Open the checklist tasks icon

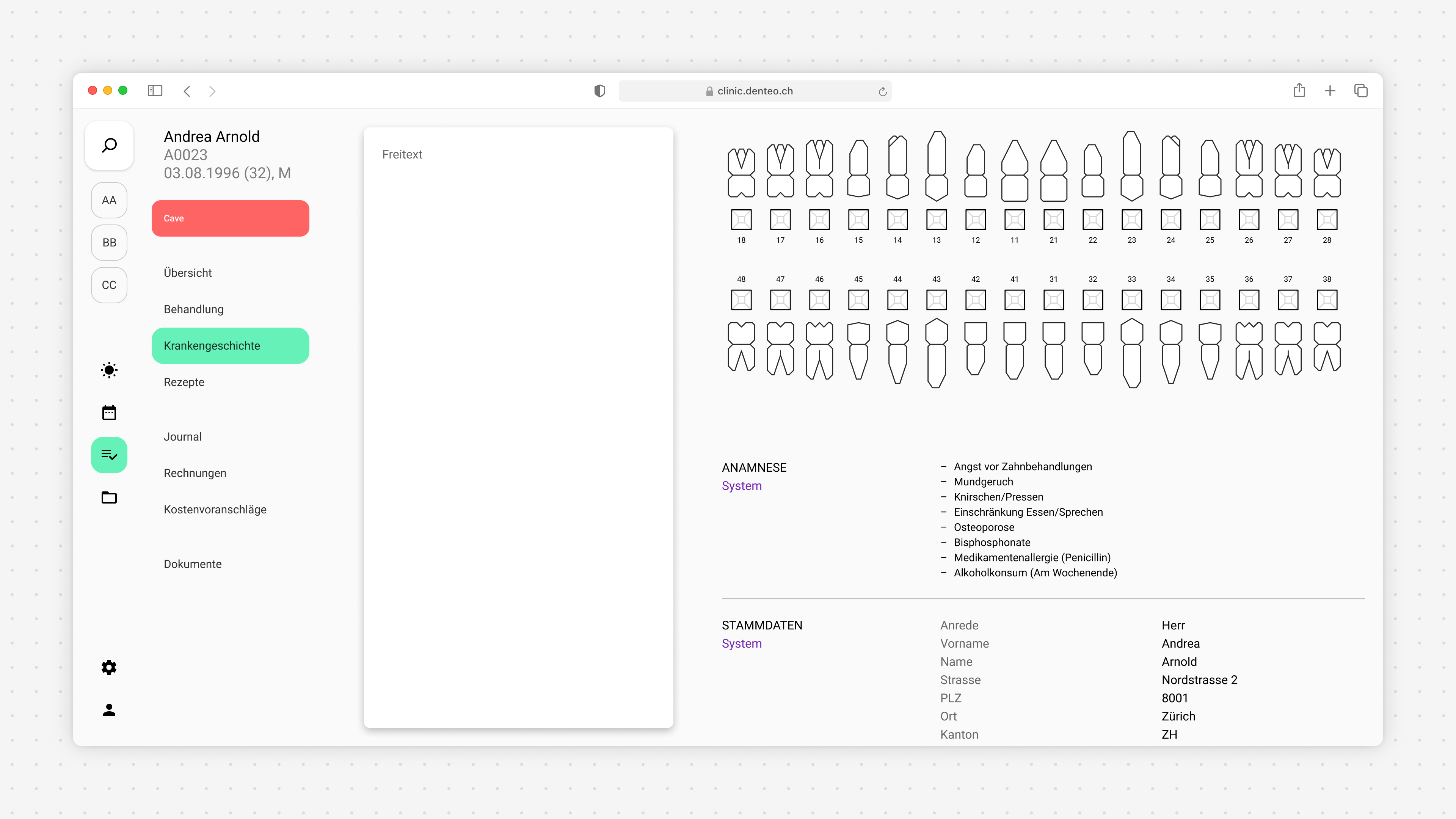(109, 455)
